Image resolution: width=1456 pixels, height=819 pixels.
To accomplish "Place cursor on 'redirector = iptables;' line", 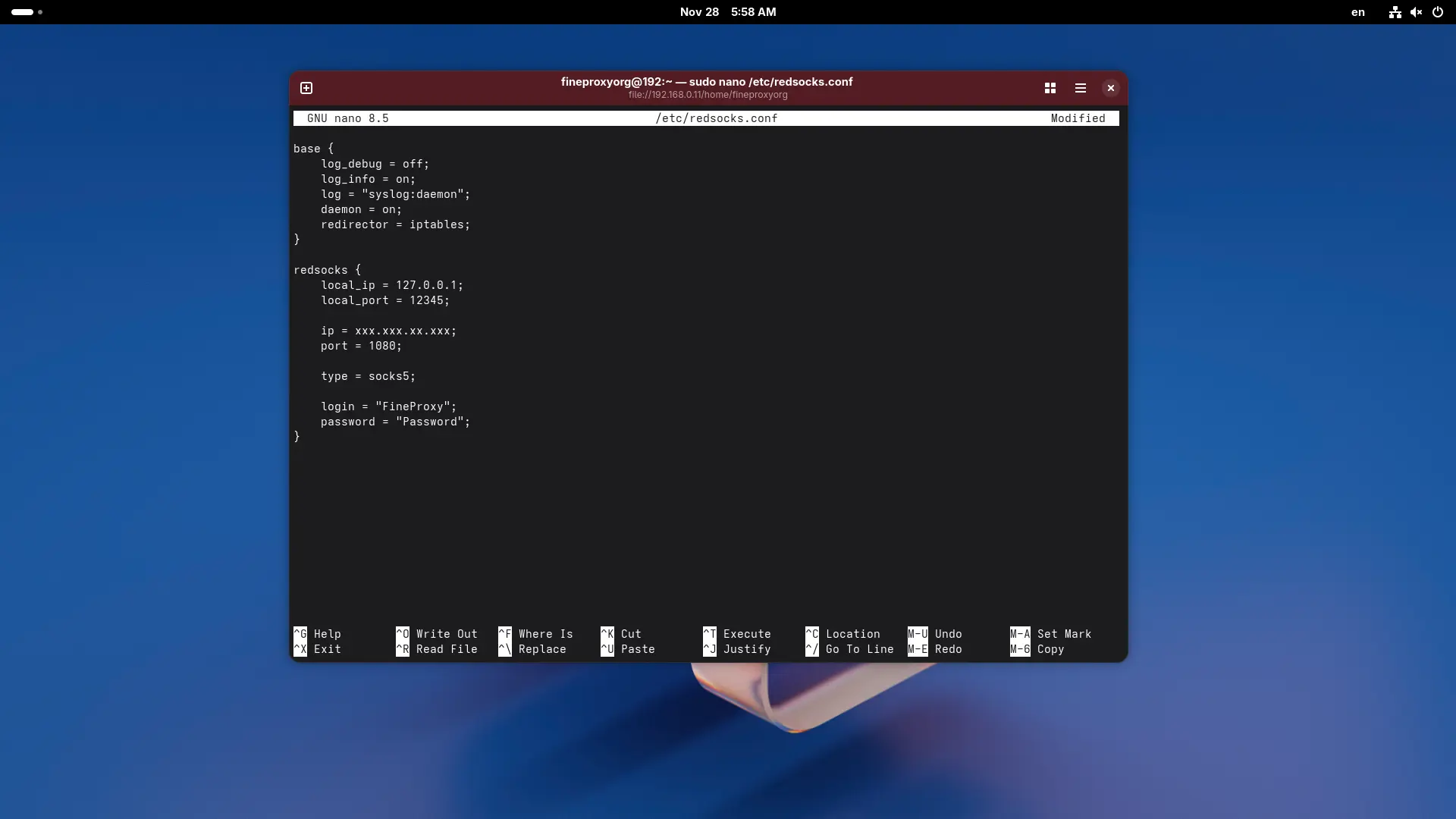I will [x=396, y=224].
